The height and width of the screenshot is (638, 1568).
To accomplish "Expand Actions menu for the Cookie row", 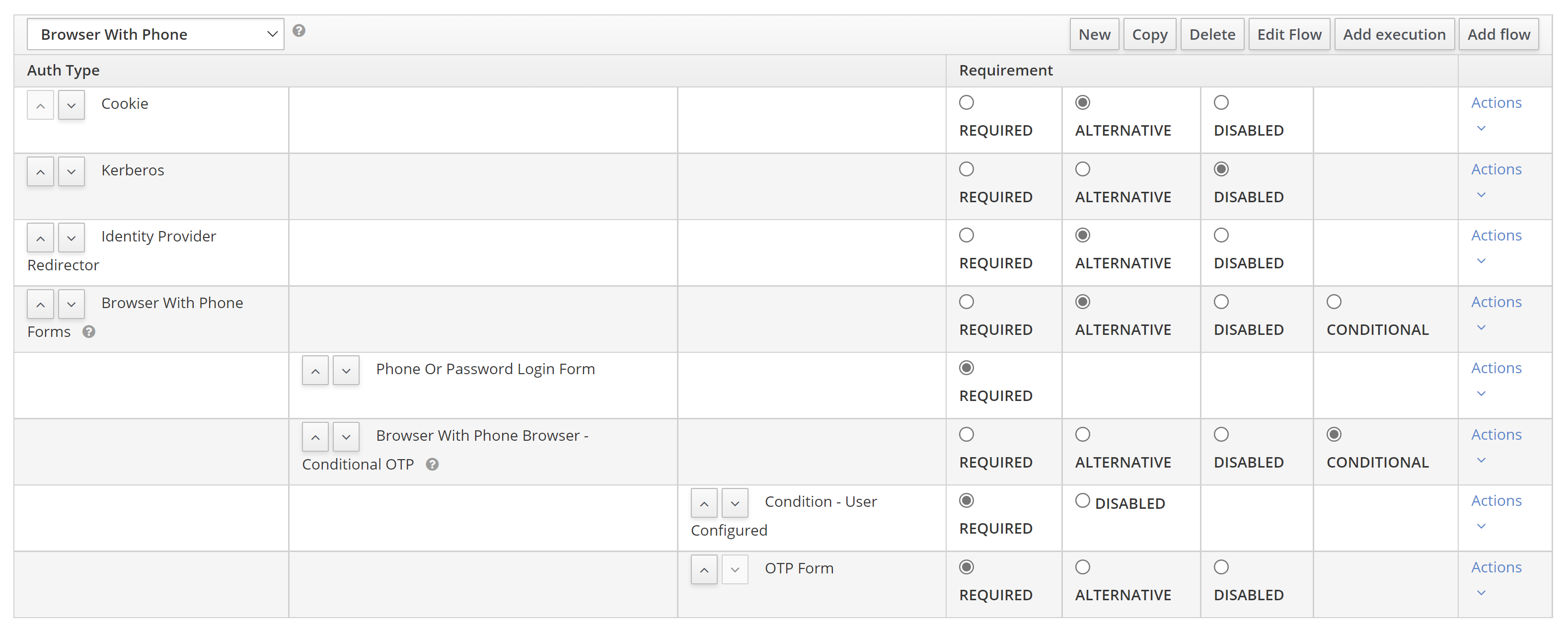I will [x=1495, y=103].
